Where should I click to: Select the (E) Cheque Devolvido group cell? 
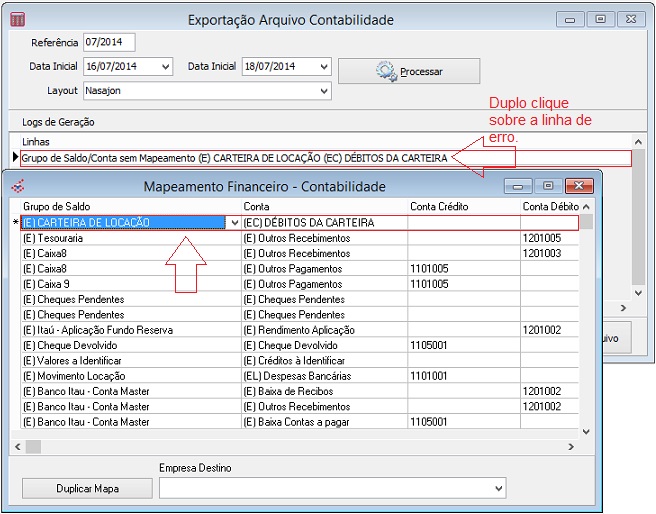[x=131, y=345]
